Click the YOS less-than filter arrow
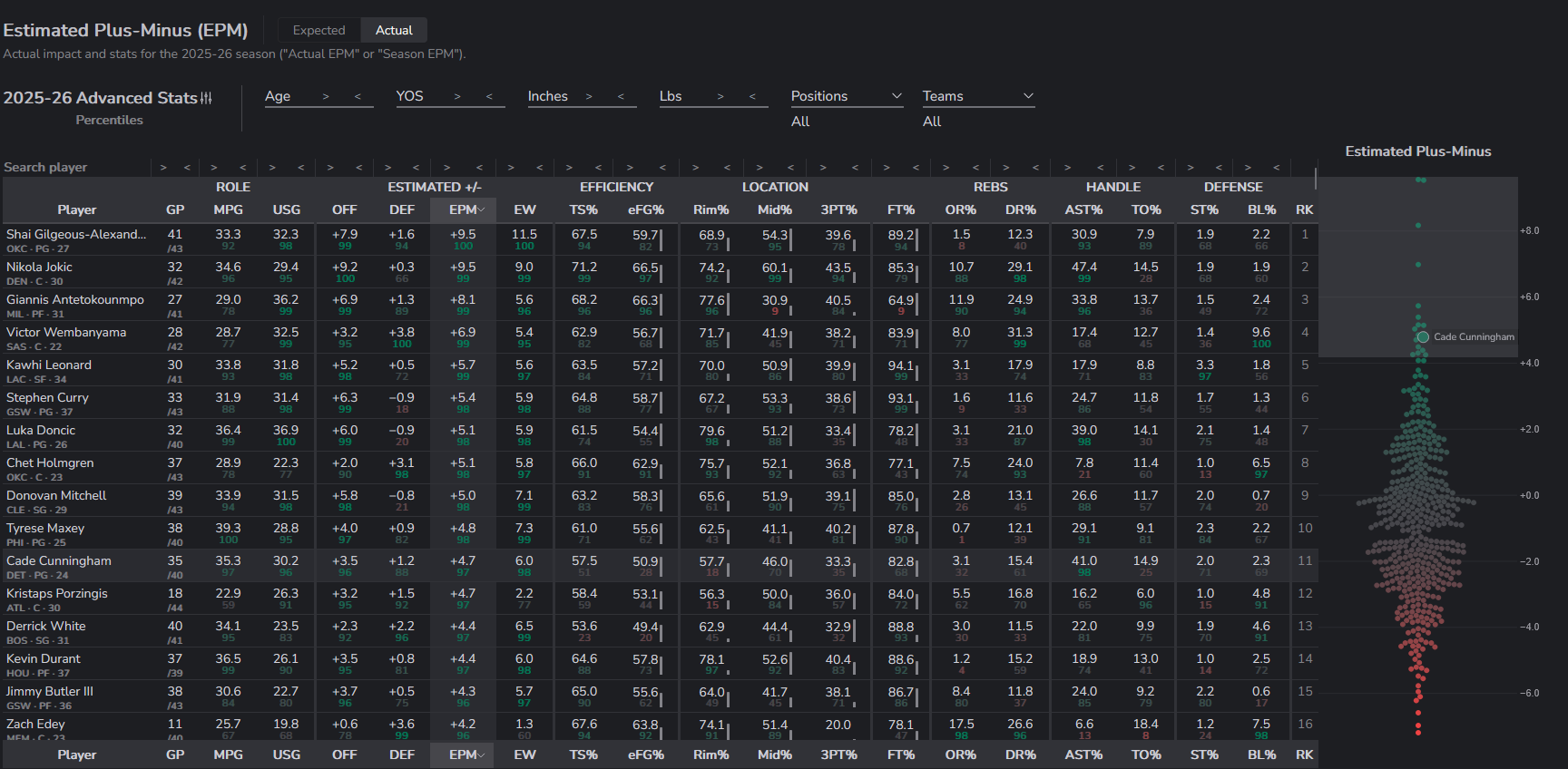 (x=489, y=96)
